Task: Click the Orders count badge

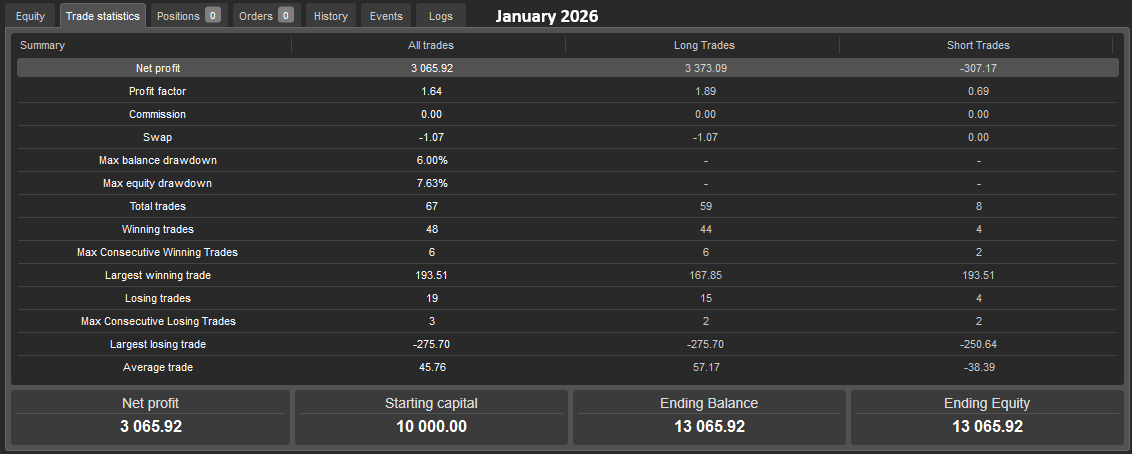Action: click(x=286, y=16)
